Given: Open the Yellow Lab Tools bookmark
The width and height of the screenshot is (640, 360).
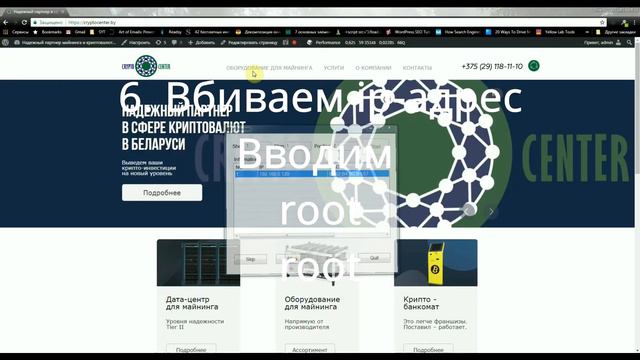Looking at the screenshot, I should [x=556, y=32].
